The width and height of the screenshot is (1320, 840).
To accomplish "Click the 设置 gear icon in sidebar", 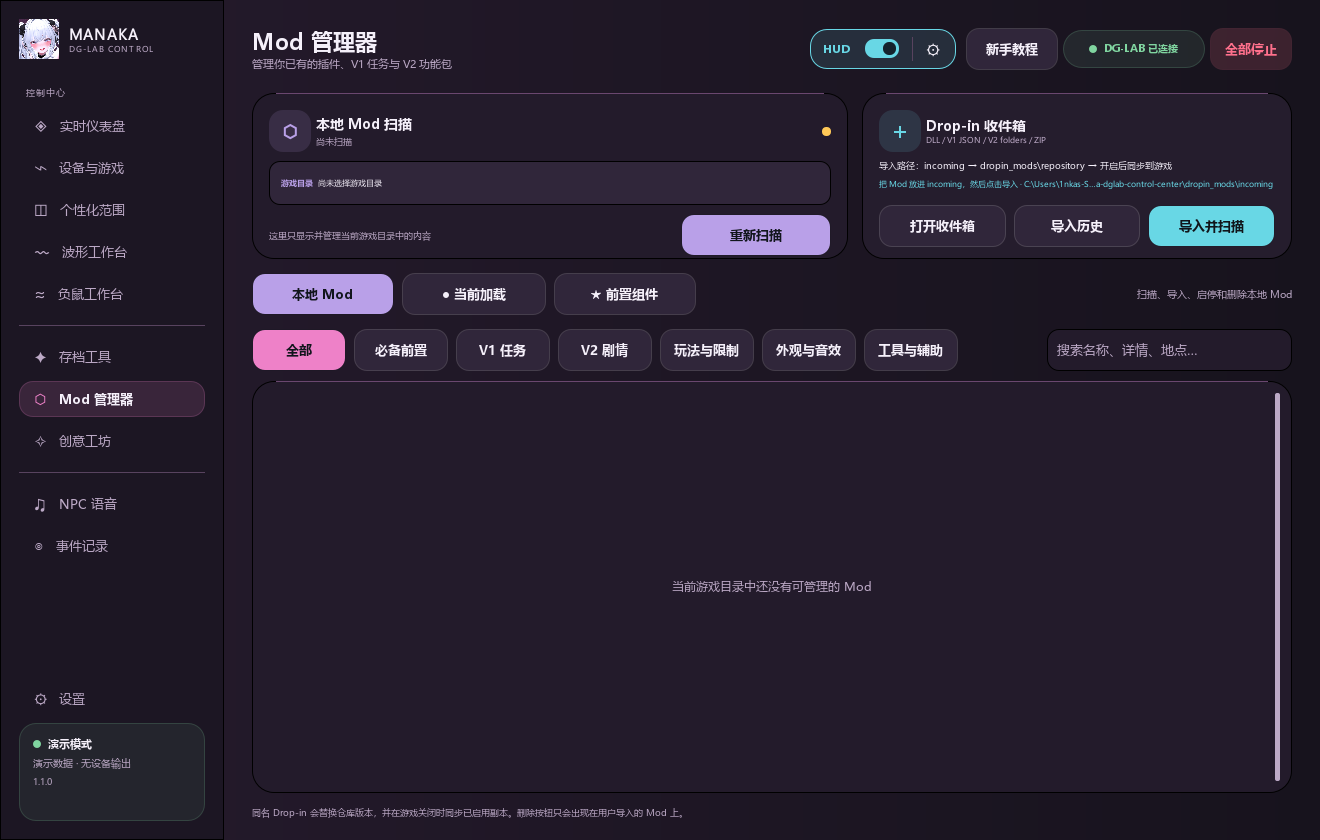I will tap(40, 699).
